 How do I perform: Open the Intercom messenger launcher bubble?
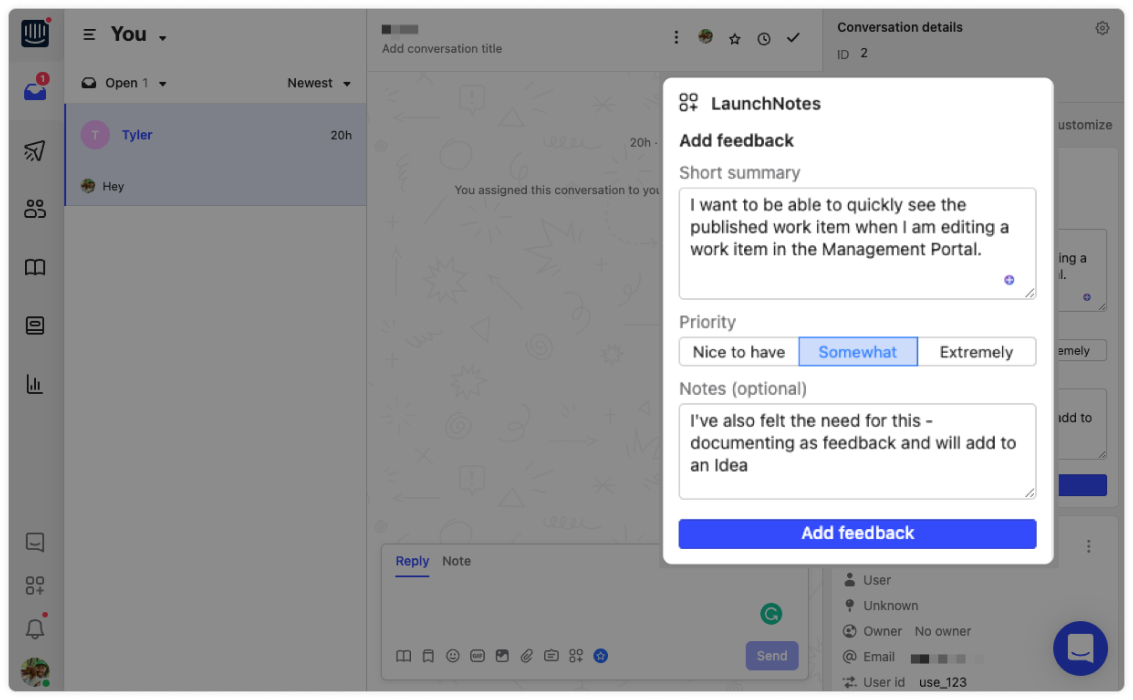click(1080, 648)
